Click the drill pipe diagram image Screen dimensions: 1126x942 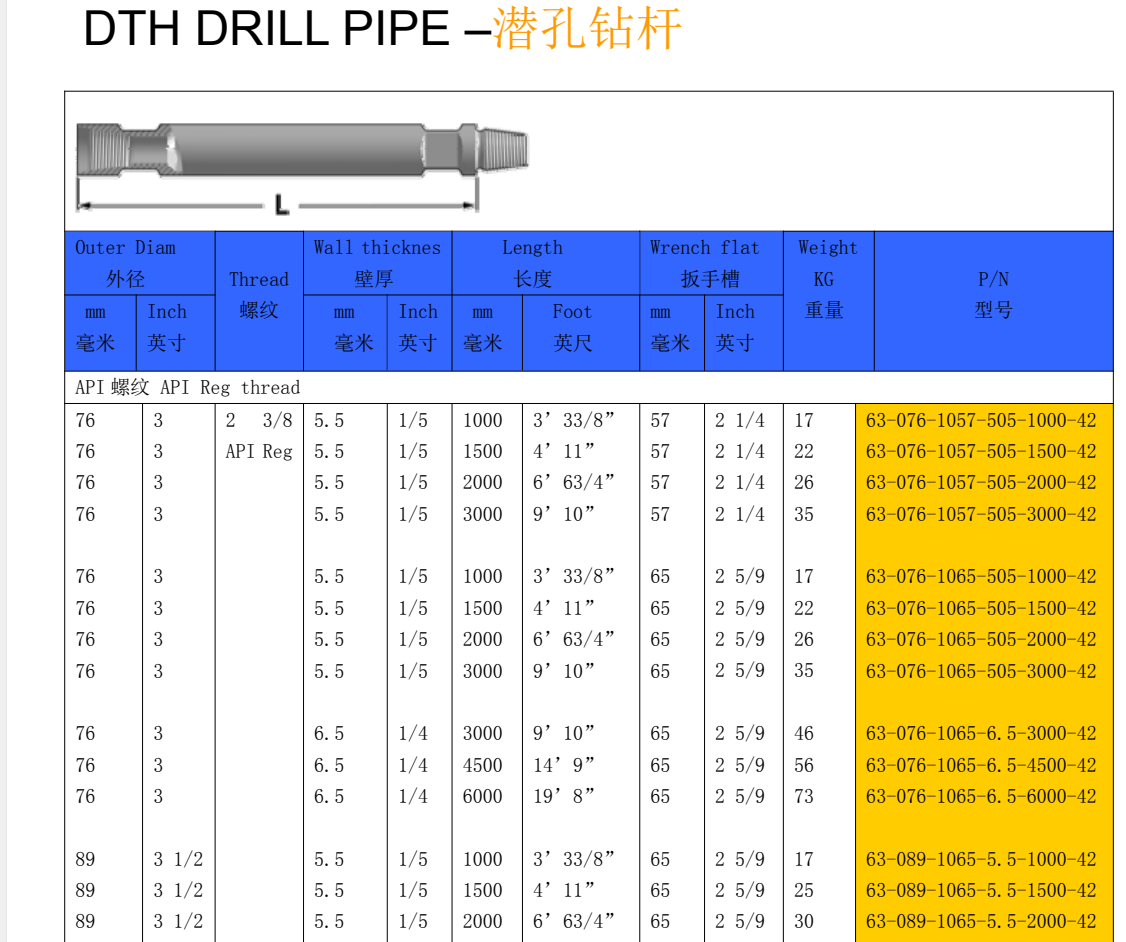point(302,162)
